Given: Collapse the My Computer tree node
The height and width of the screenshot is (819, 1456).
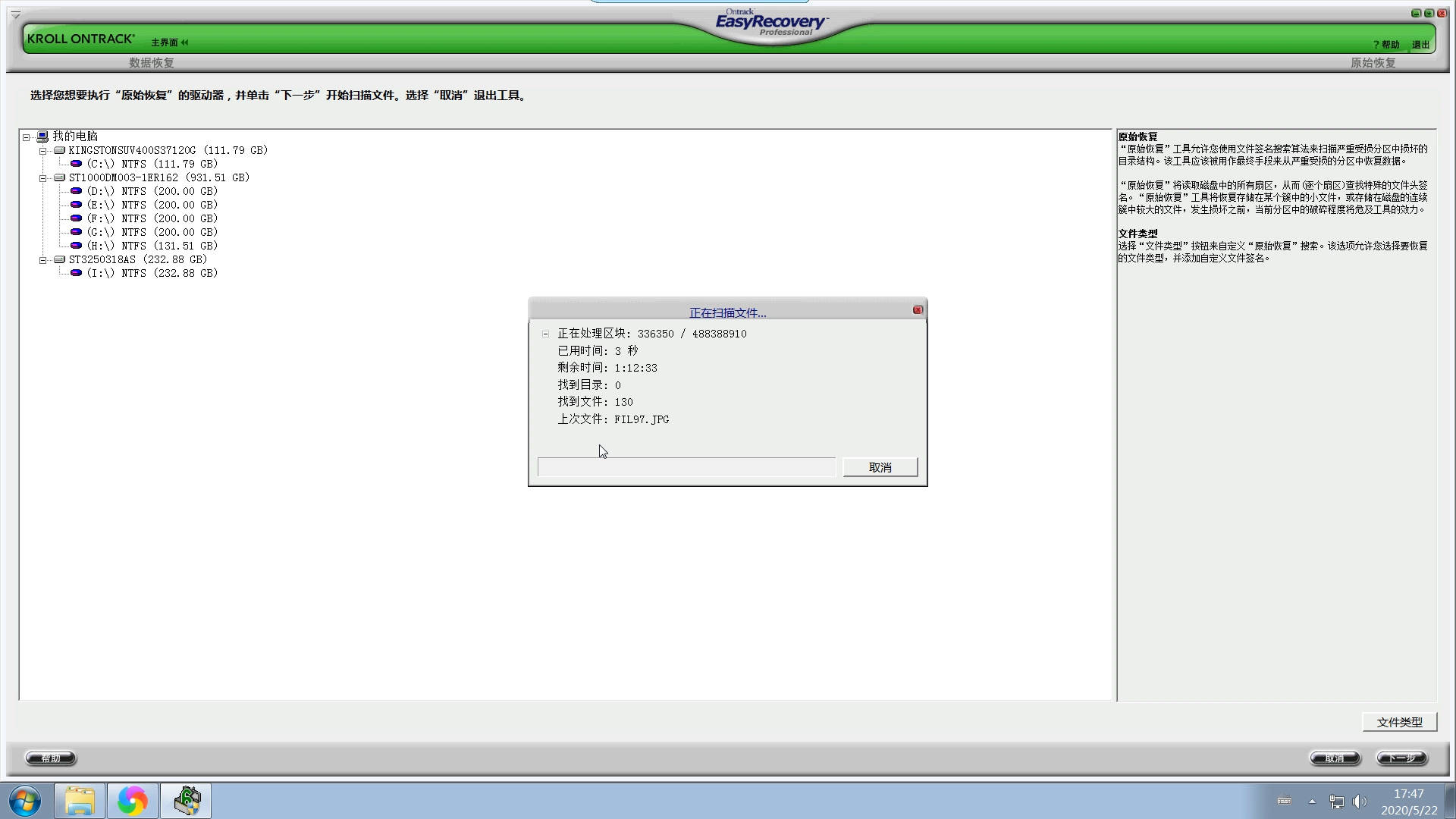Looking at the screenshot, I should coord(27,137).
